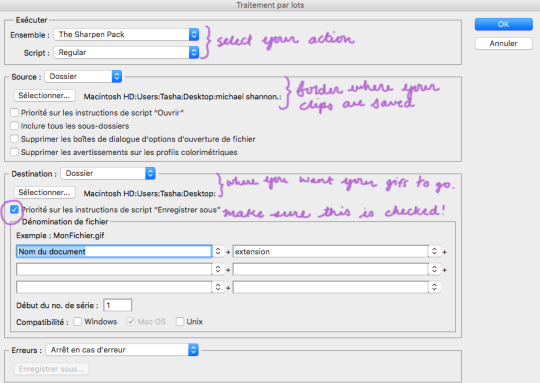Open the second-row left naming field arrows

tap(218, 269)
